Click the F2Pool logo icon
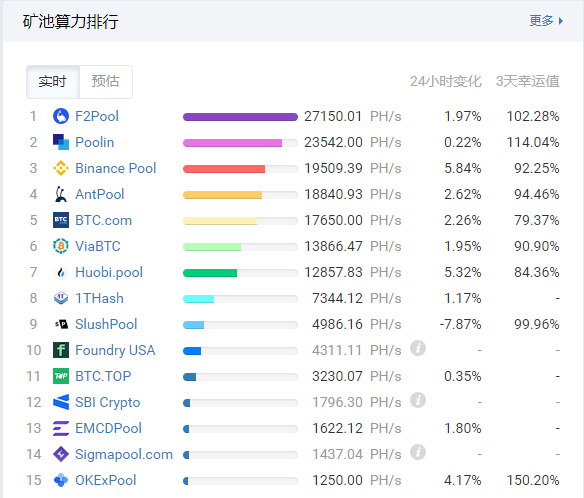The width and height of the screenshot is (584, 498). pos(61,116)
